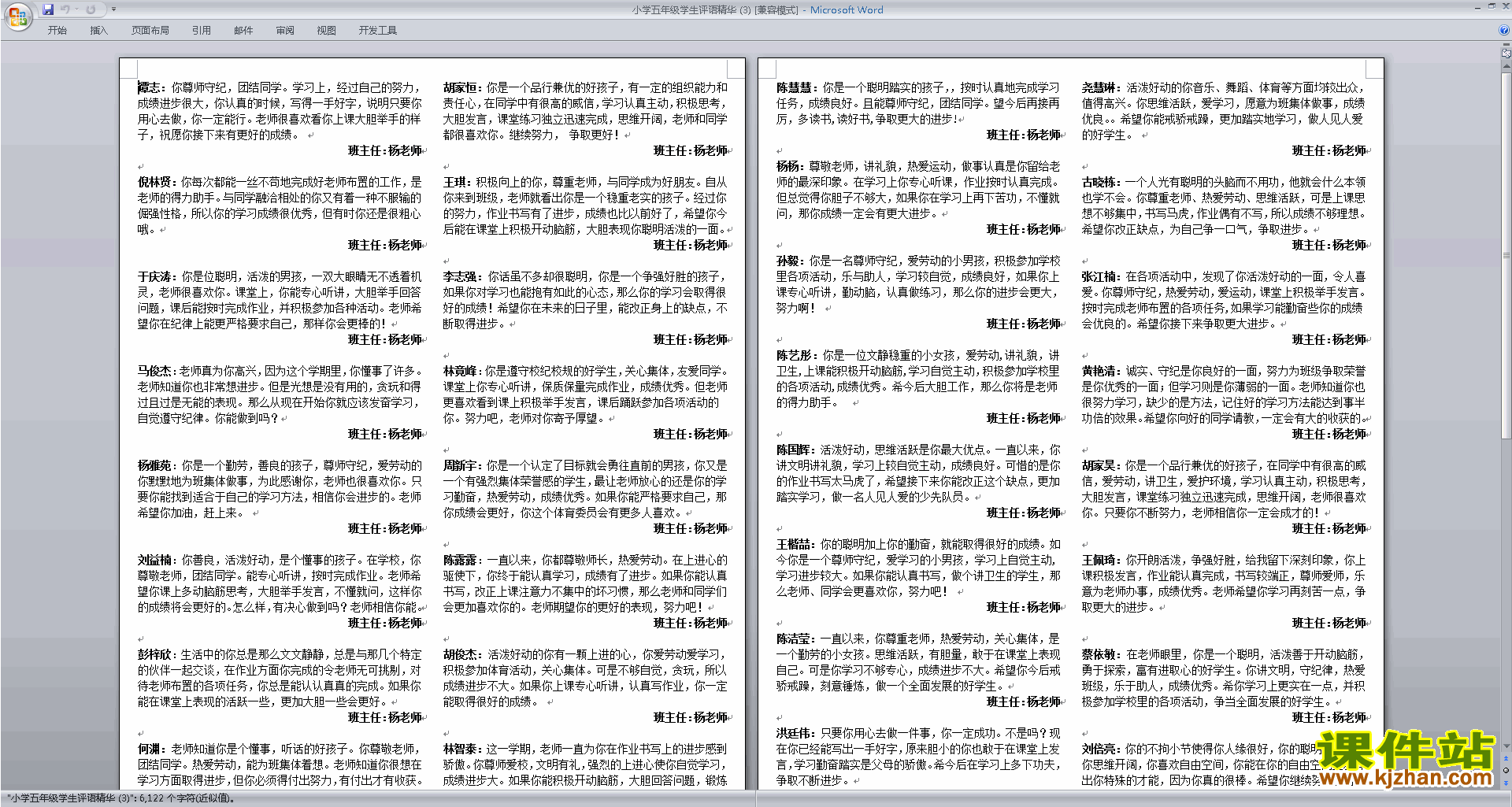The height and width of the screenshot is (807, 1512).
Task: Switch to the 引用 tab
Action: [x=202, y=30]
